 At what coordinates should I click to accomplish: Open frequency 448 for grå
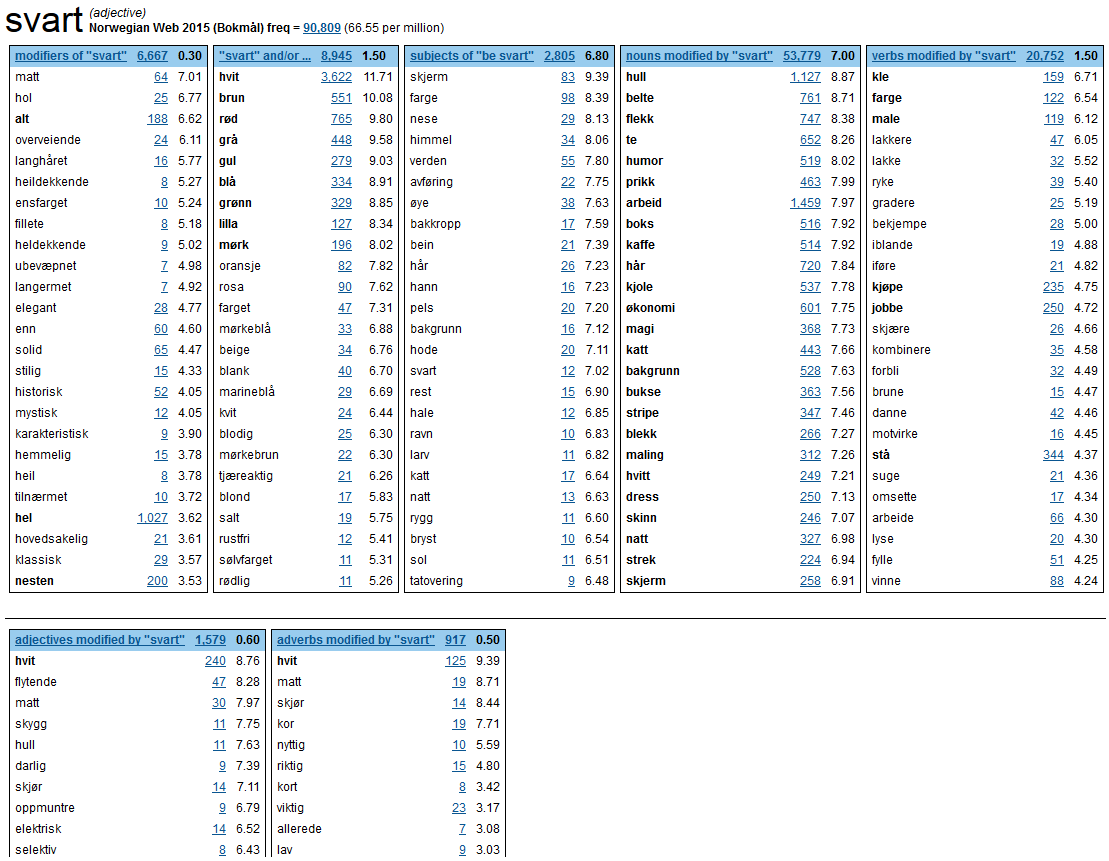[341, 140]
